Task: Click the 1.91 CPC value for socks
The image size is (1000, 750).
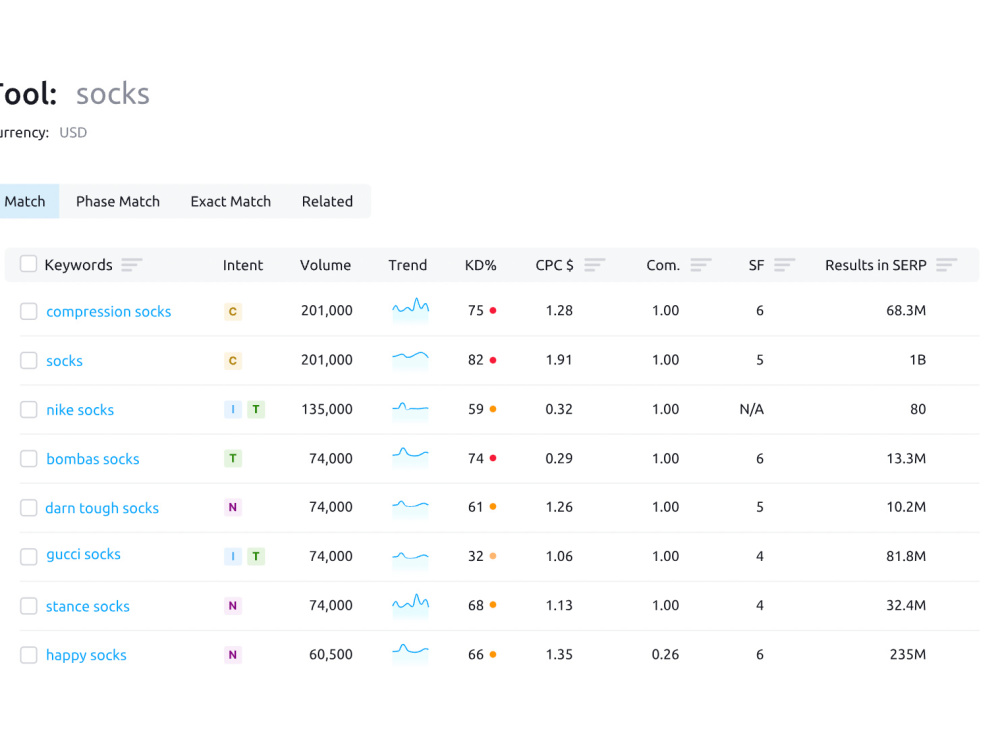Action: 559,360
